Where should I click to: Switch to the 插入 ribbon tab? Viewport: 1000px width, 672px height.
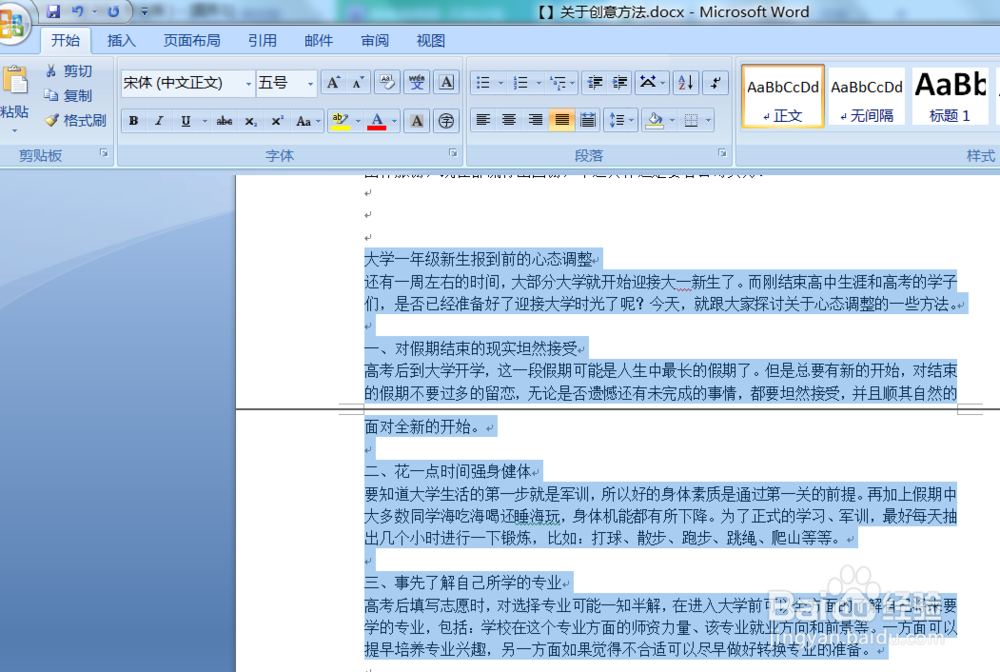tap(121, 41)
